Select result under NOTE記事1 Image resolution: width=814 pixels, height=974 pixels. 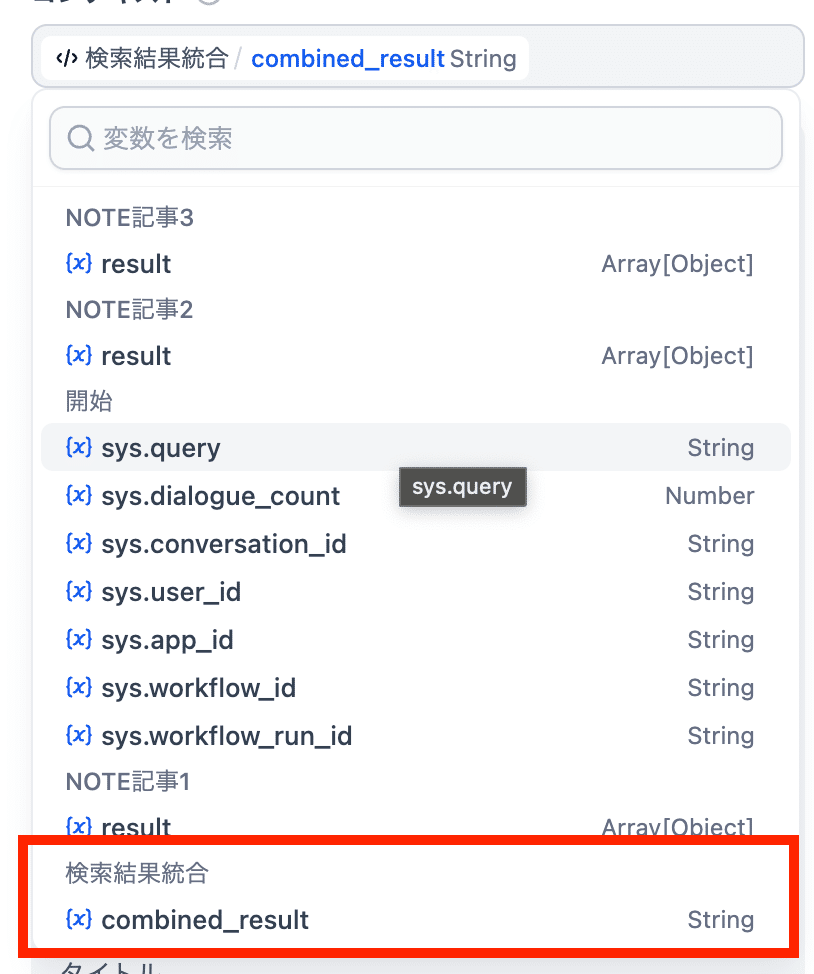pyautogui.click(x=136, y=827)
